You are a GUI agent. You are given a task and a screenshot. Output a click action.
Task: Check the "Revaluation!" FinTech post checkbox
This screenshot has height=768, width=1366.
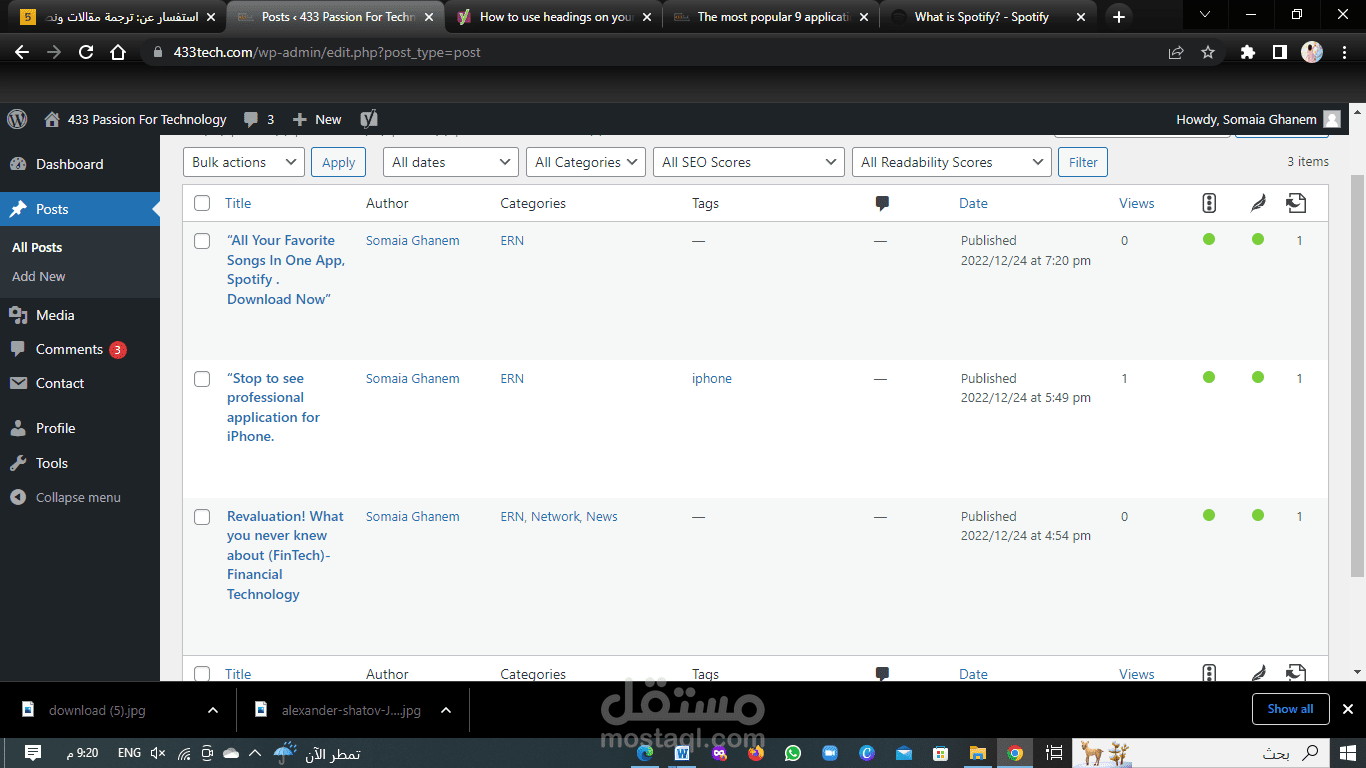[202, 517]
